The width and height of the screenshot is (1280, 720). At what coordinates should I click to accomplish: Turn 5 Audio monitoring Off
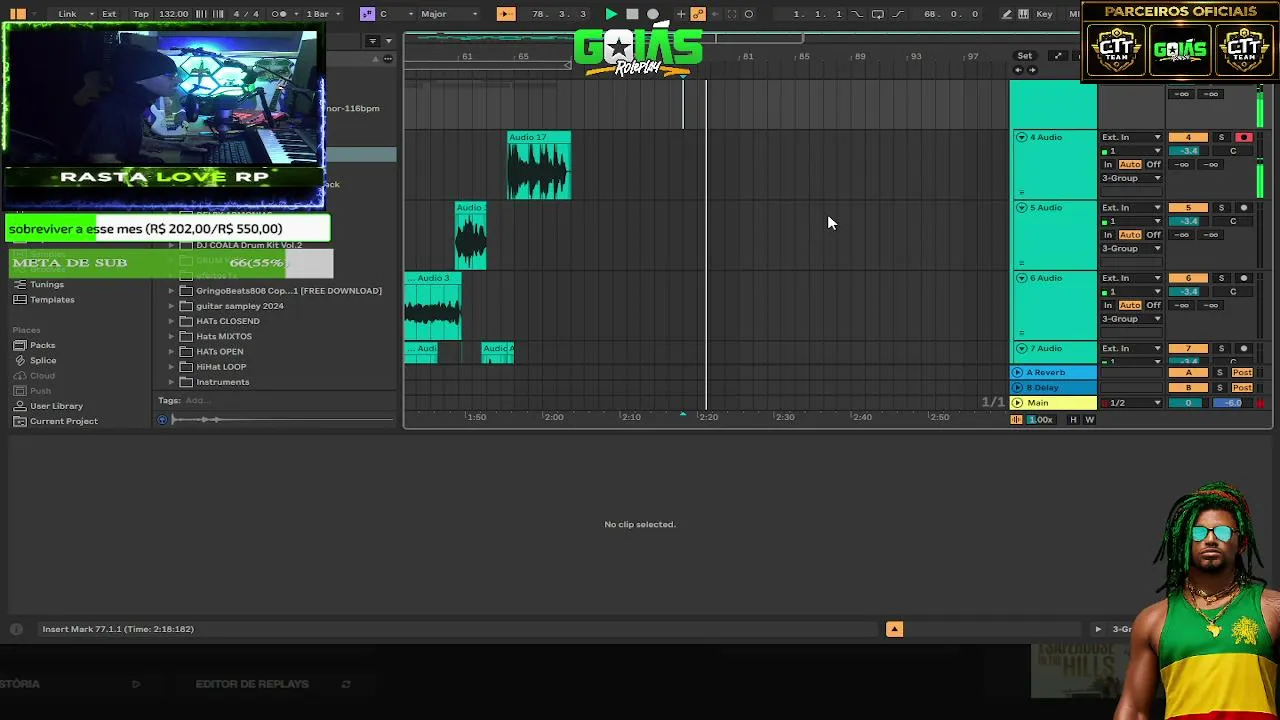pos(1154,235)
